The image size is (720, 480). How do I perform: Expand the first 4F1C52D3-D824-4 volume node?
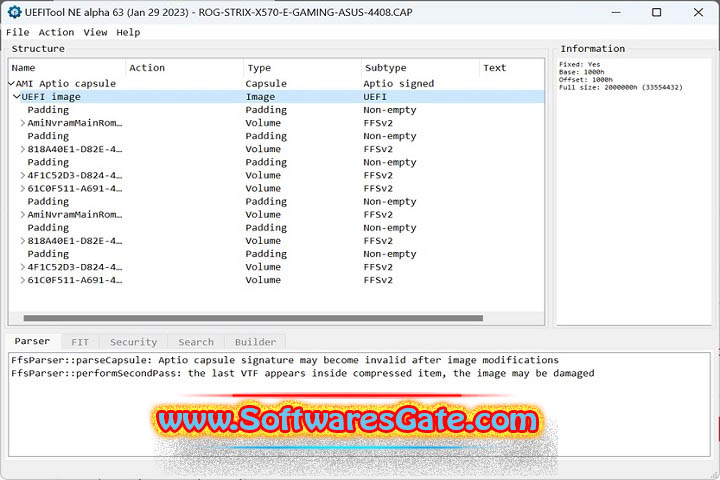pos(23,175)
